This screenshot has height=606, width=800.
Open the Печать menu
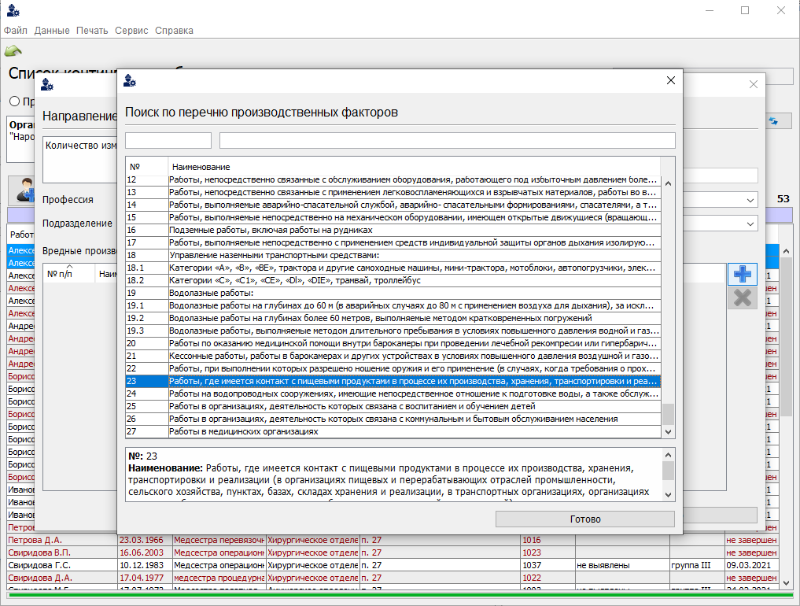(92, 31)
